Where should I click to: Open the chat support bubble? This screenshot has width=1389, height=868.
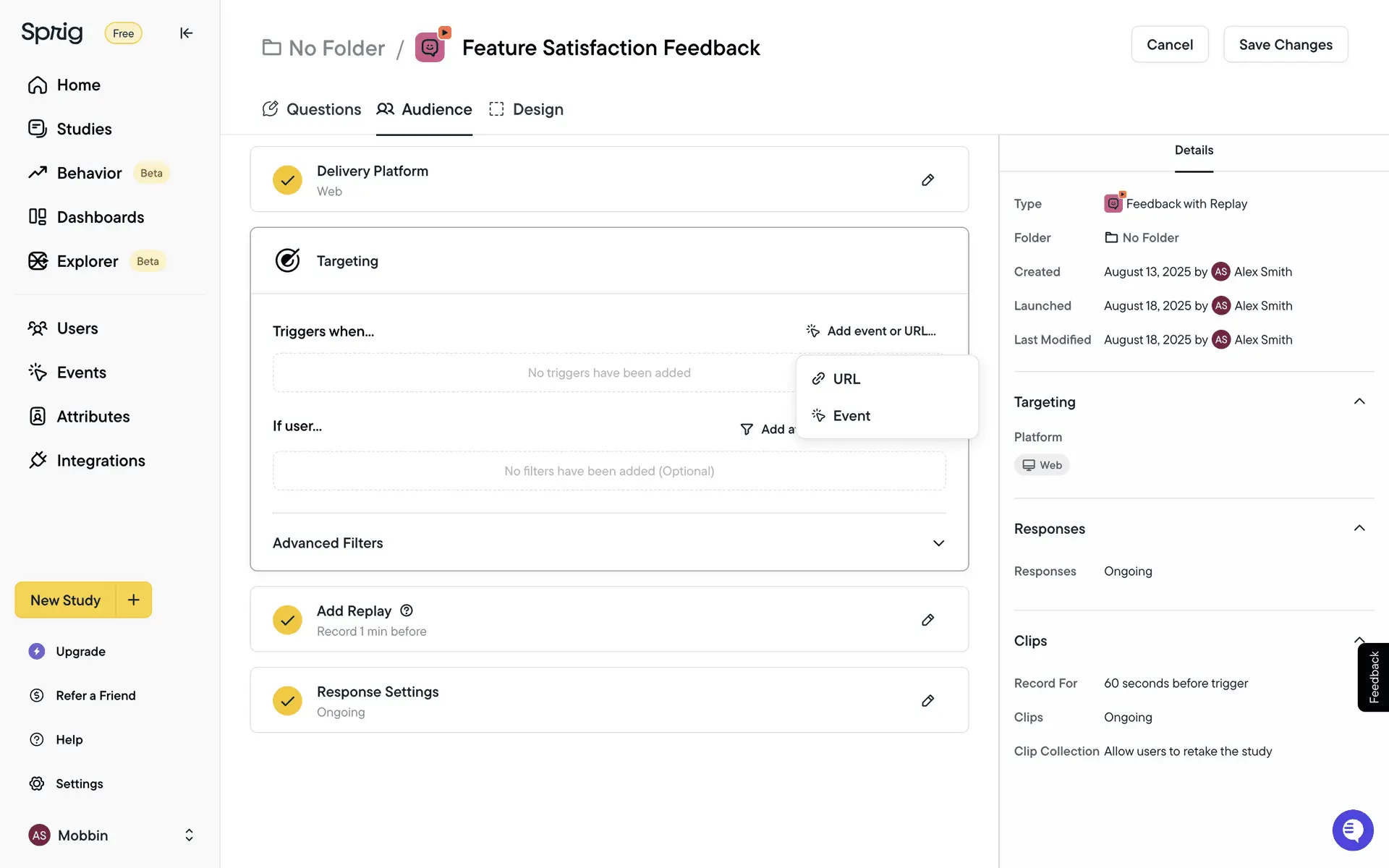pos(1352,830)
